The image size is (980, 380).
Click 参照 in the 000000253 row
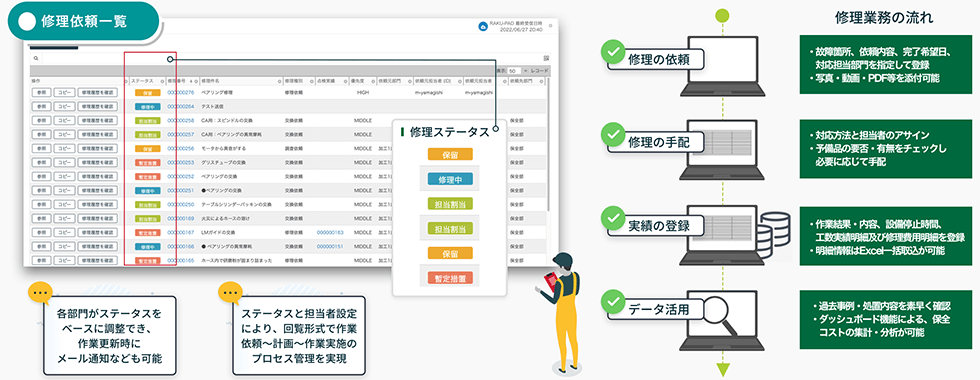click(x=41, y=162)
